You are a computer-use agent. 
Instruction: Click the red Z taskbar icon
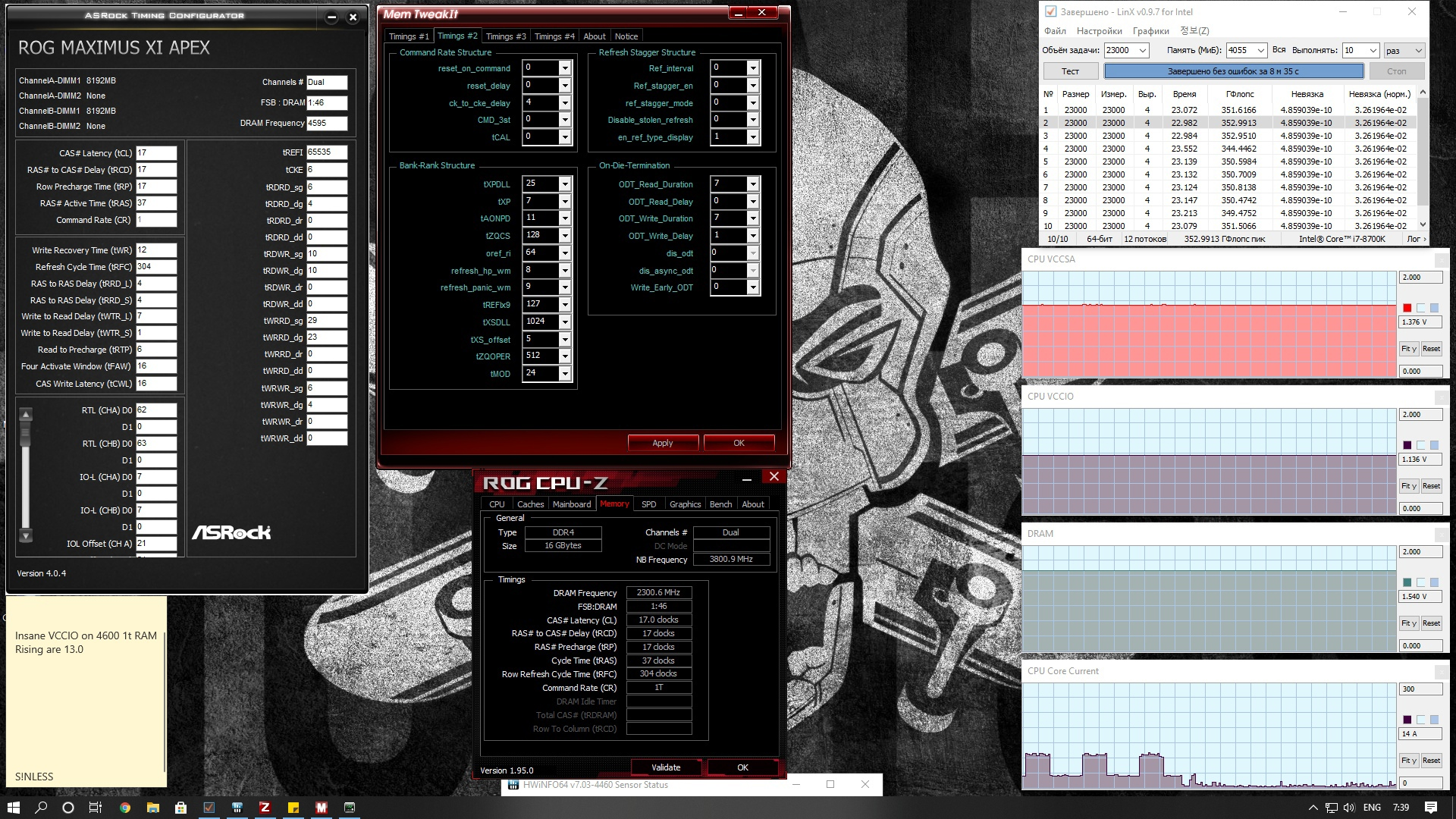265,808
